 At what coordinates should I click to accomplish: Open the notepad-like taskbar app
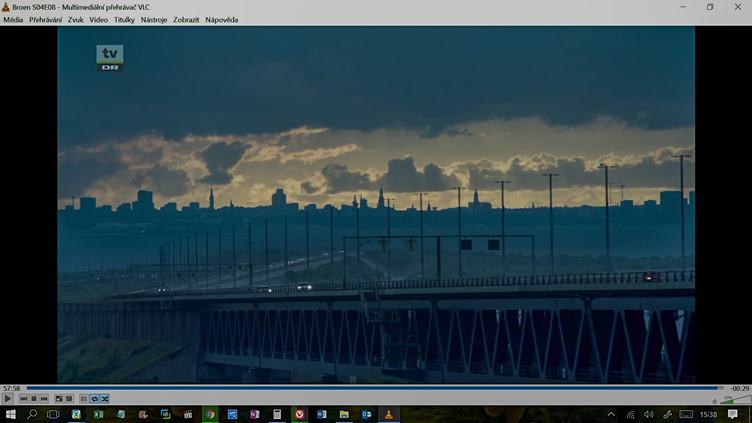point(121,414)
